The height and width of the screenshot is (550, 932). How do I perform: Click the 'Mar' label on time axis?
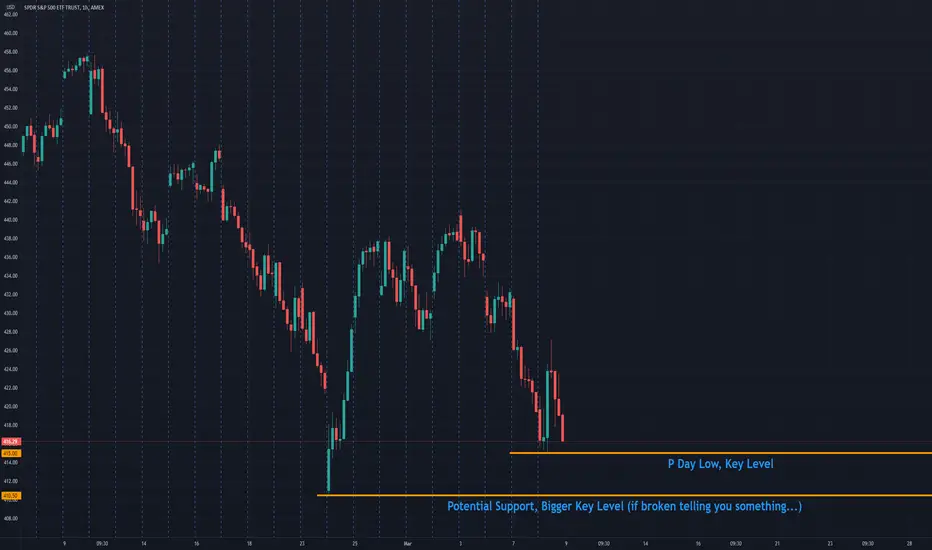(407, 543)
